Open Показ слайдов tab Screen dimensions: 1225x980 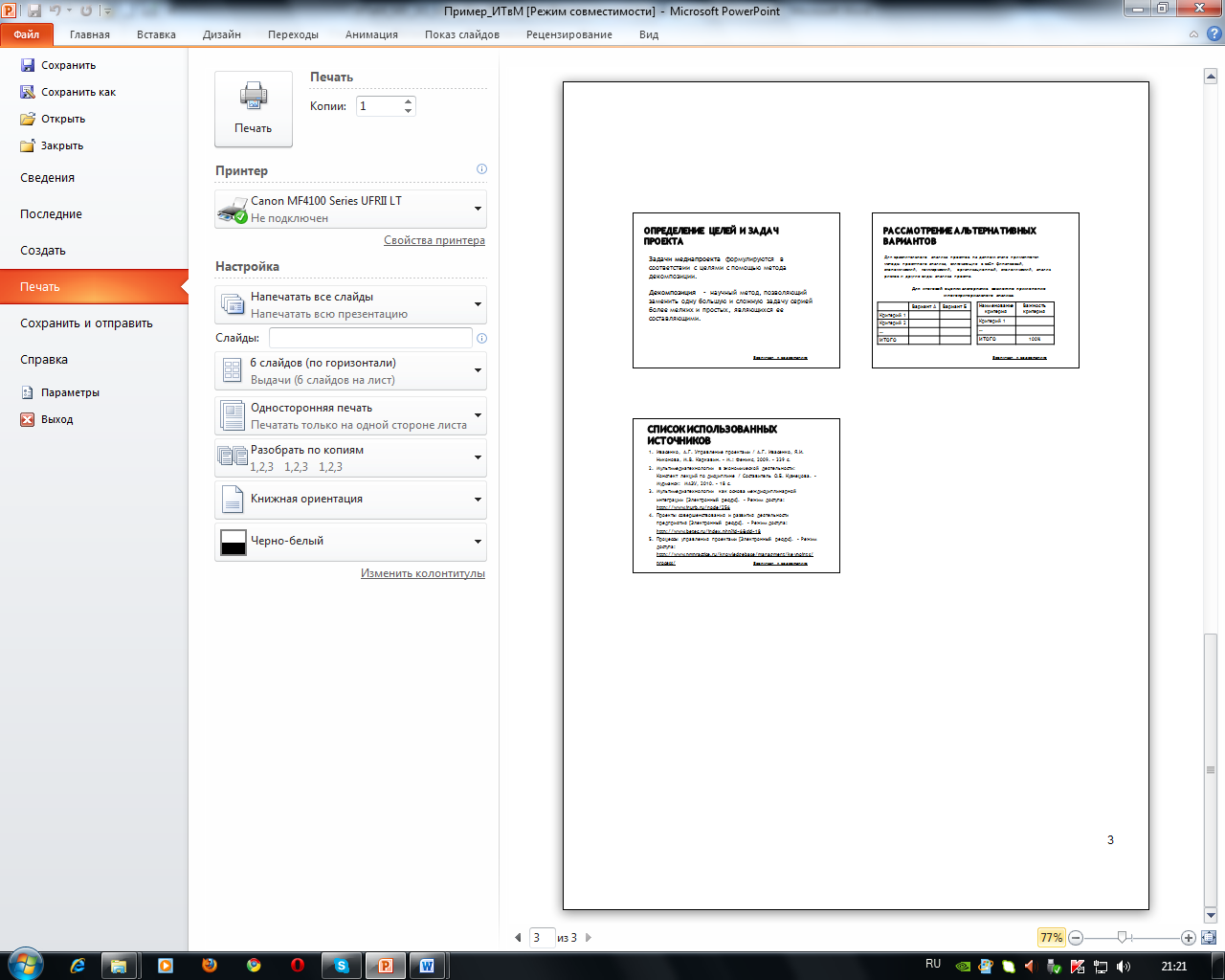[462, 34]
